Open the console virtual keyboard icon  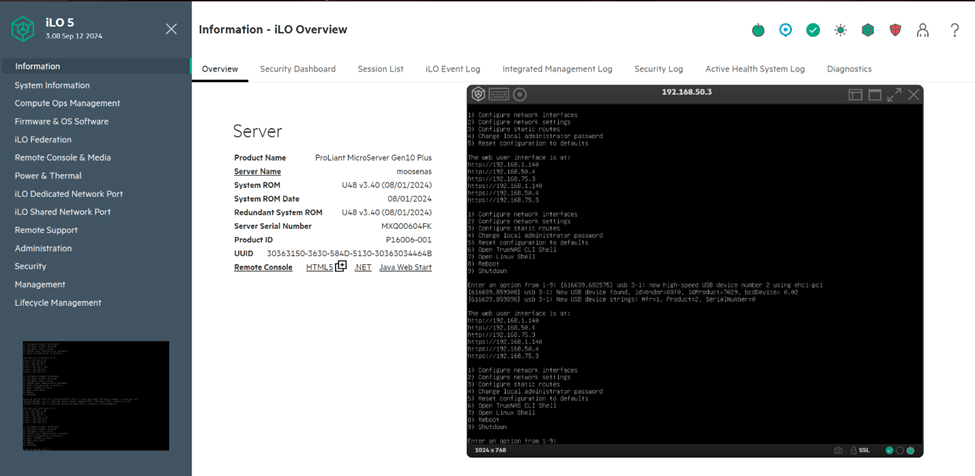(499, 94)
